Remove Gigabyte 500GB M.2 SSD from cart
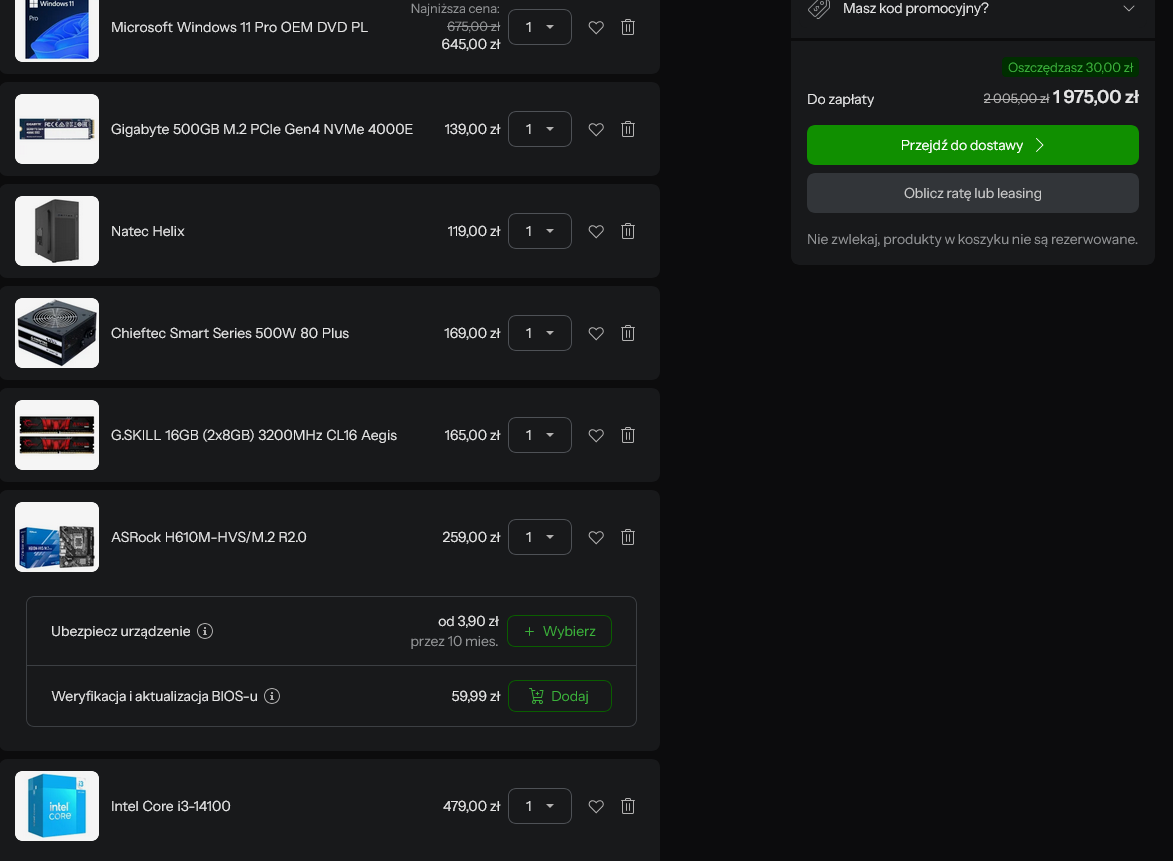The width and height of the screenshot is (1173, 861). pos(628,129)
